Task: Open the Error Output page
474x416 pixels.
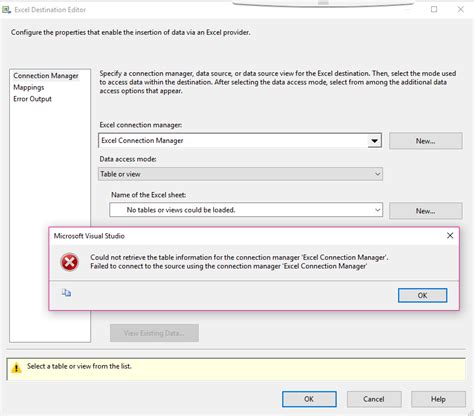Action: (32, 99)
